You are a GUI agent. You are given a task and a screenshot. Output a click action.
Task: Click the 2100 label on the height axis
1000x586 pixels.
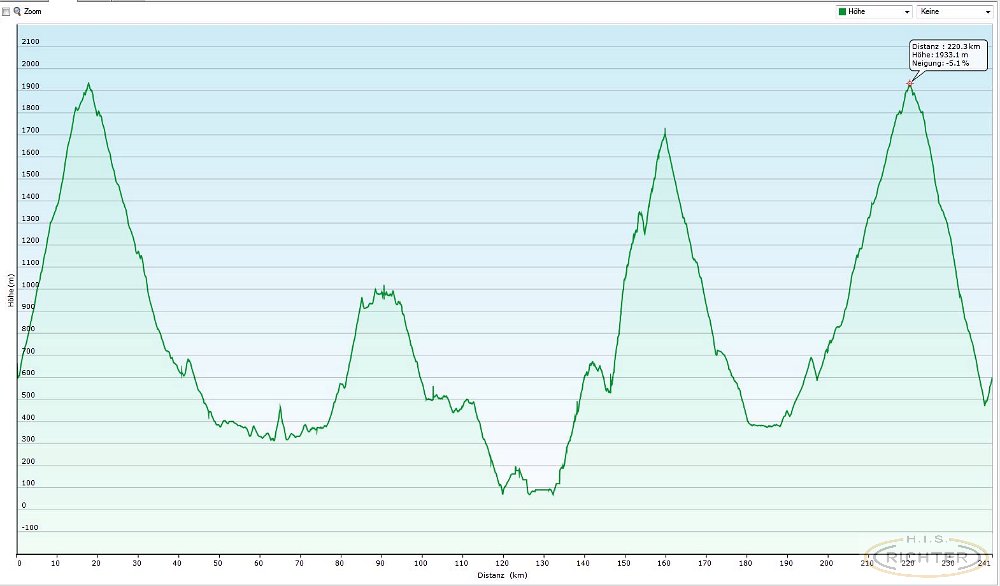[x=30, y=42]
